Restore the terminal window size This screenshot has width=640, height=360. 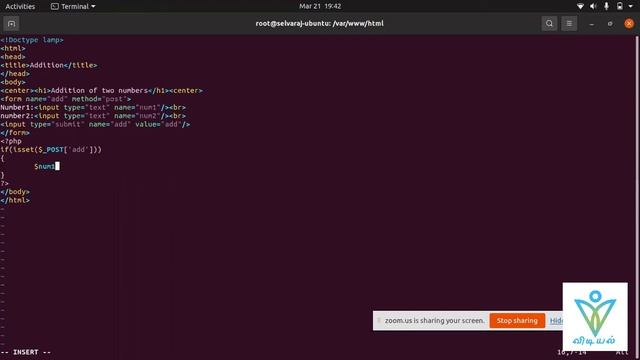(610, 24)
